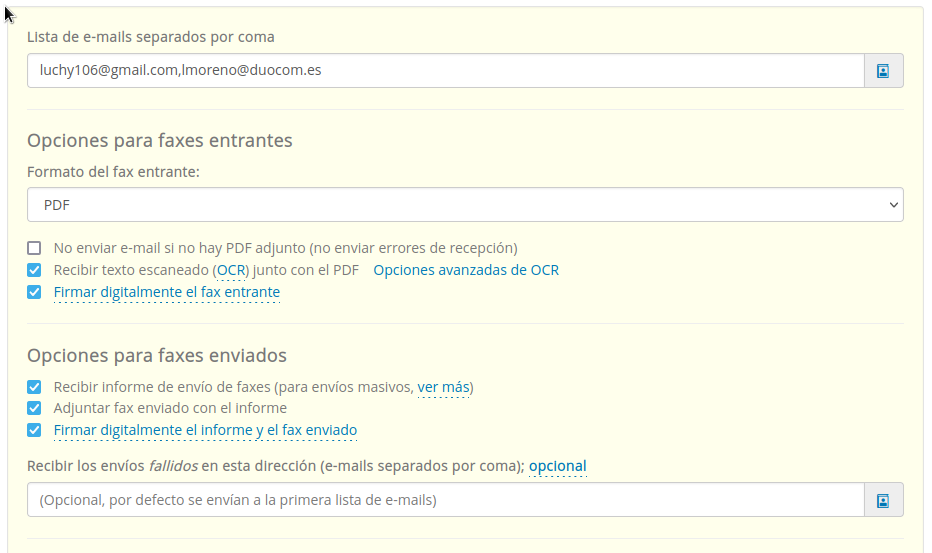Click the 'opcional' link
Viewport: 932px width, 553px height.
pyautogui.click(x=557, y=466)
